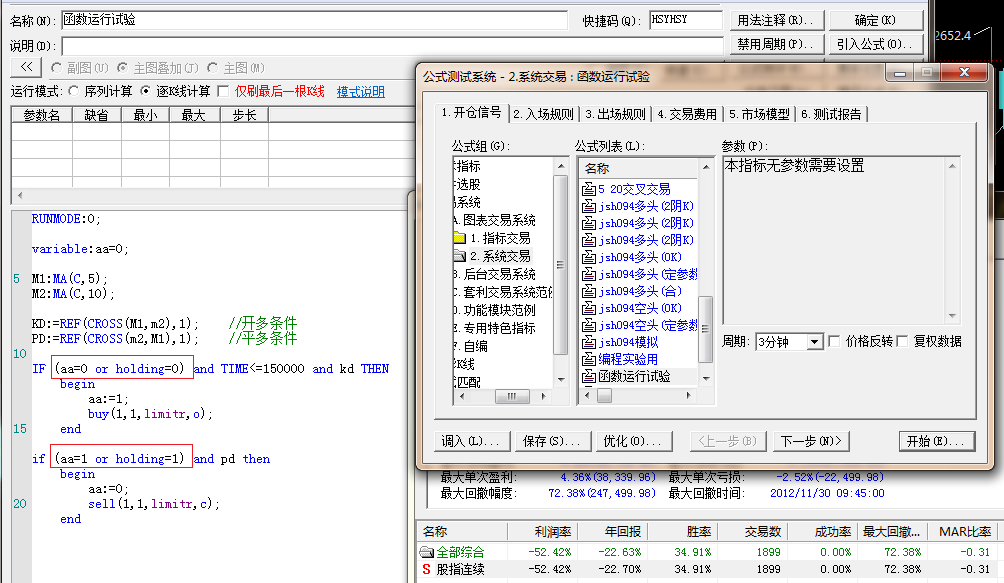This screenshot has width=1004, height=583.
Task: Switch to the 4.交易费用 tab
Action: pyautogui.click(x=687, y=114)
